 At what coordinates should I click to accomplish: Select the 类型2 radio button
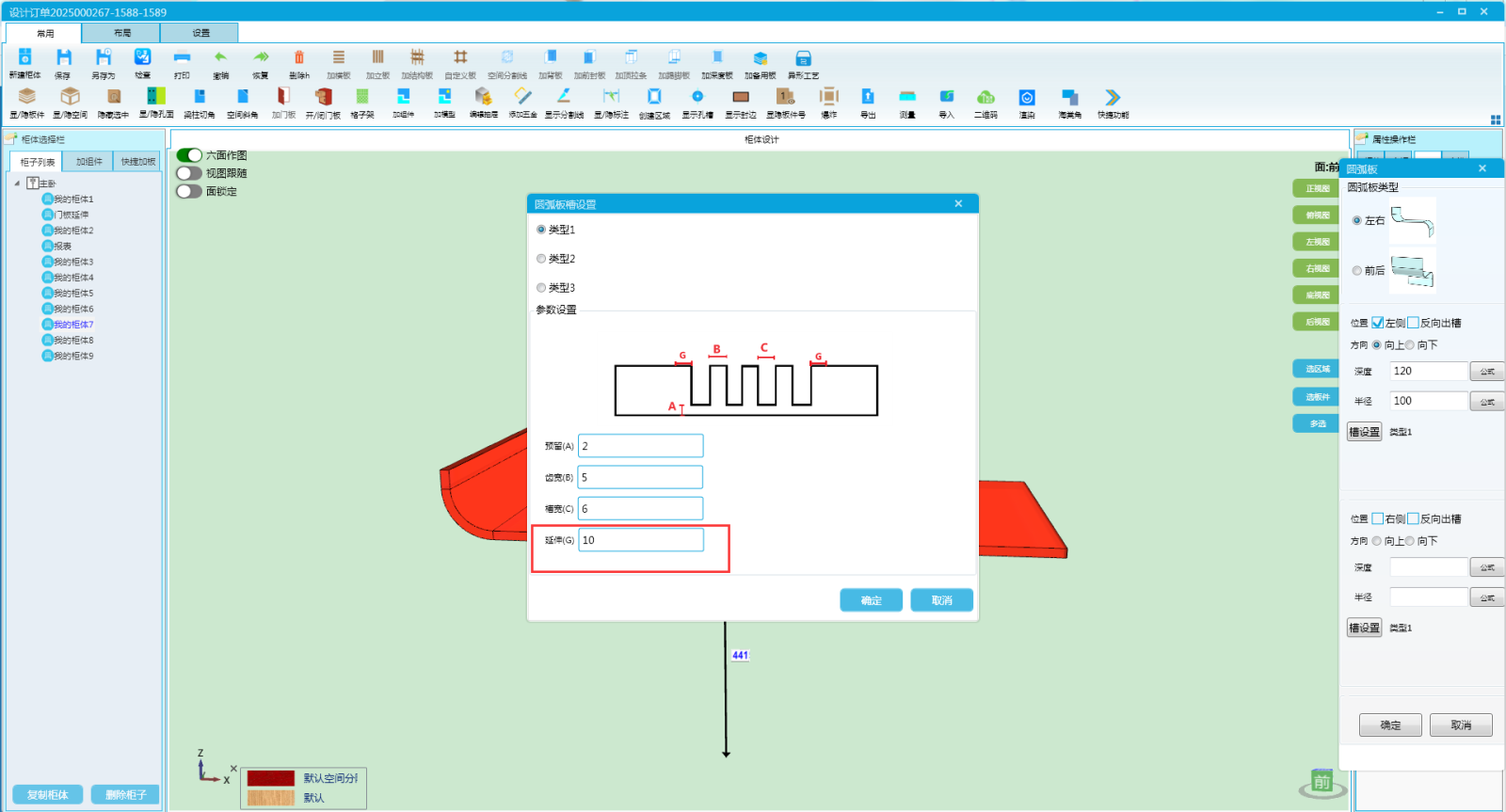[x=541, y=259]
